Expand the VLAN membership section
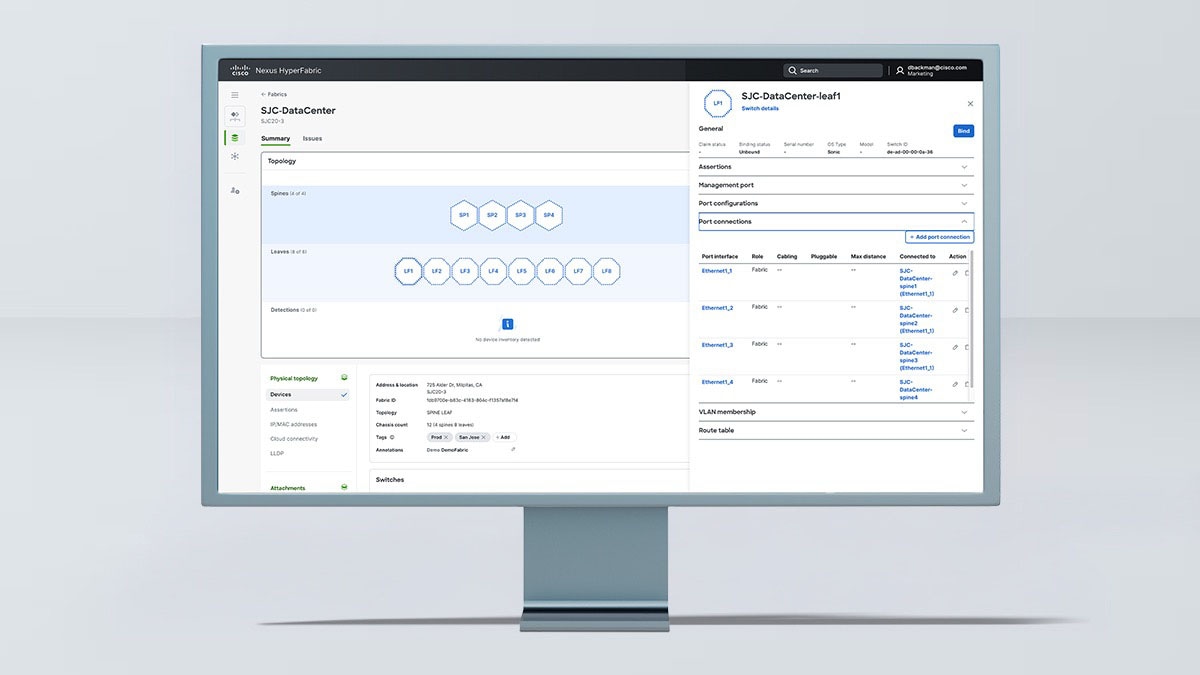Viewport: 1200px width, 675px height. click(x=835, y=412)
